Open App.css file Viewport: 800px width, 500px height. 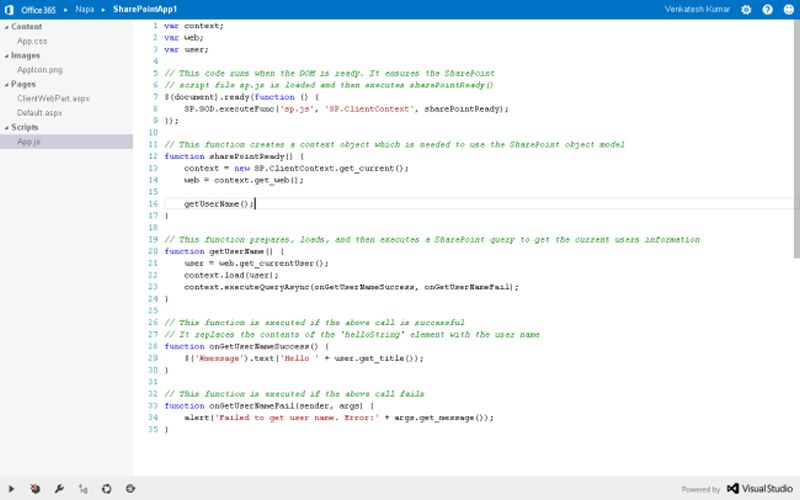point(32,41)
